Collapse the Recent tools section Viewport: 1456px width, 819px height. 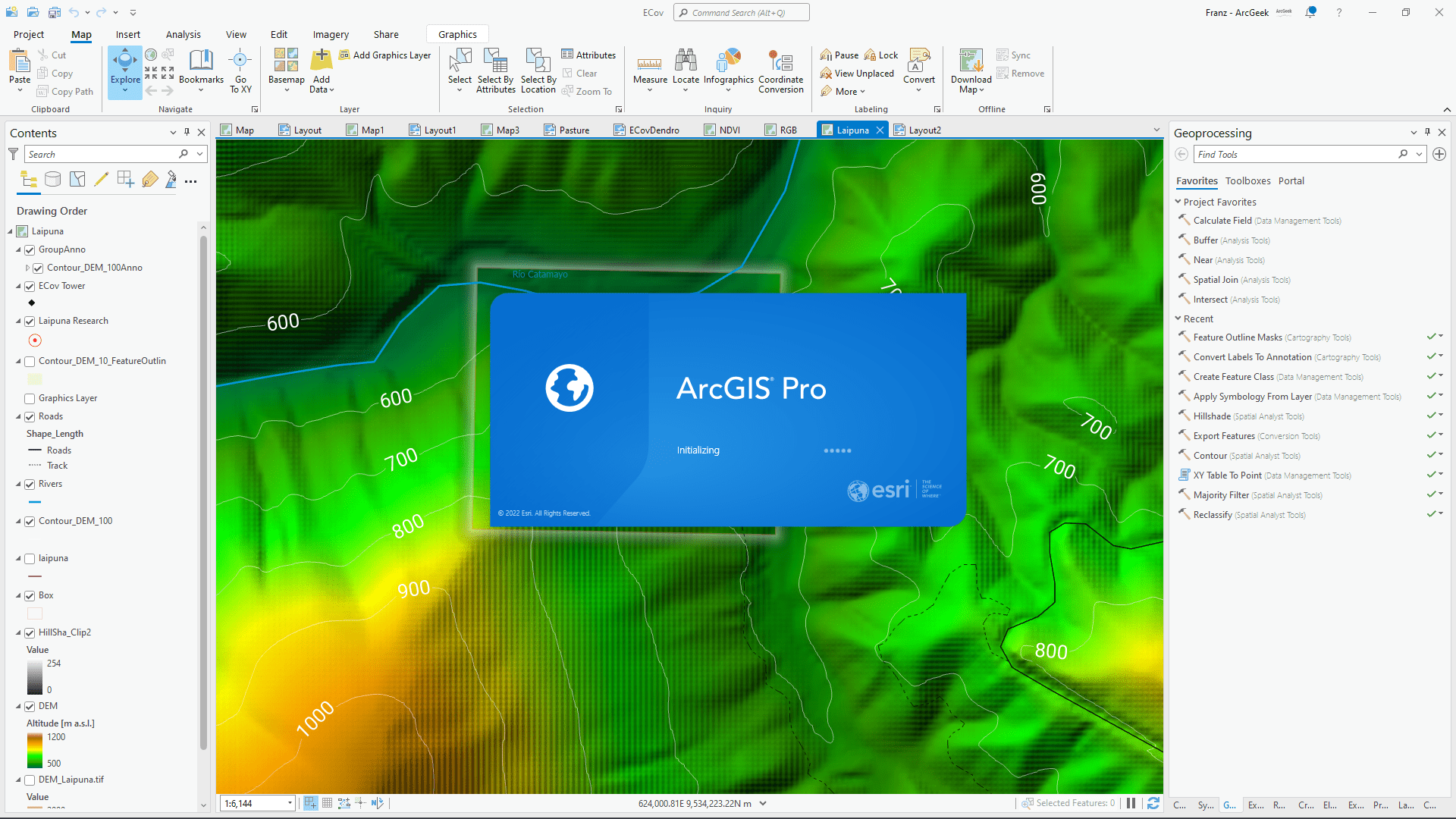point(1178,318)
